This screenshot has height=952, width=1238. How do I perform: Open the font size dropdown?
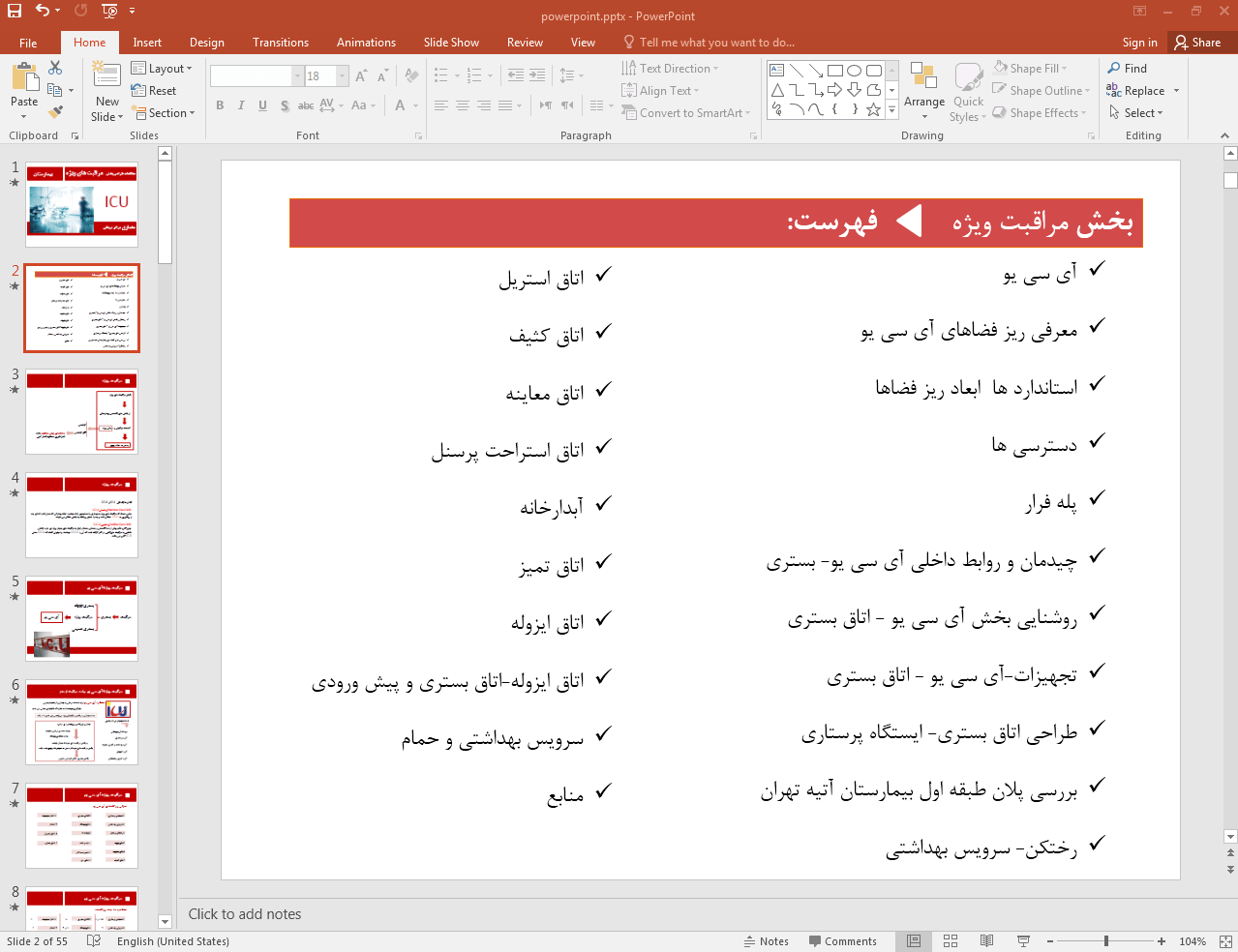click(x=342, y=76)
